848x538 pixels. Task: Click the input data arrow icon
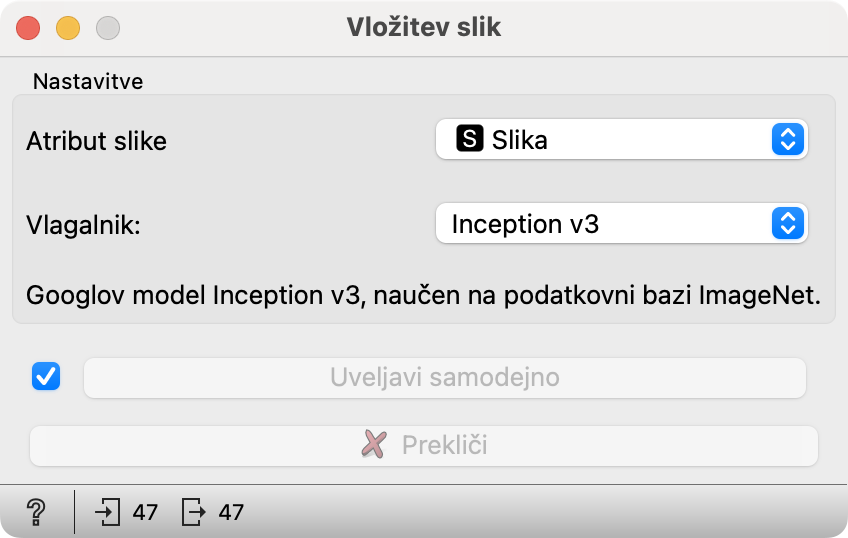pyautogui.click(x=108, y=512)
